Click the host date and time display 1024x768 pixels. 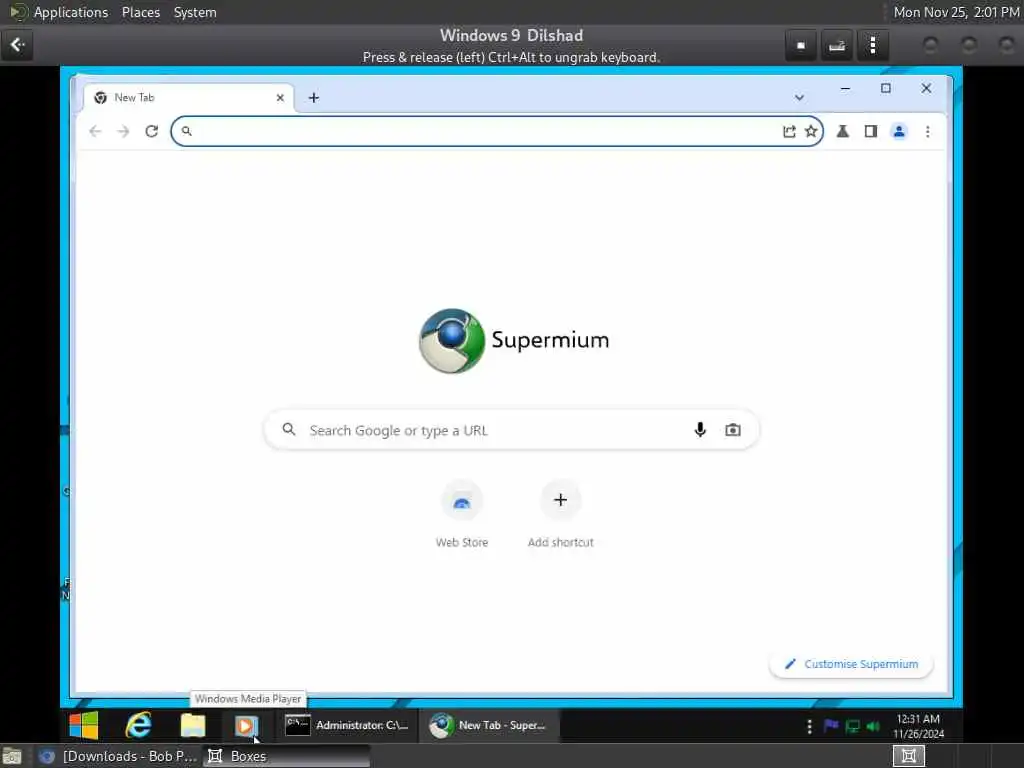(955, 12)
